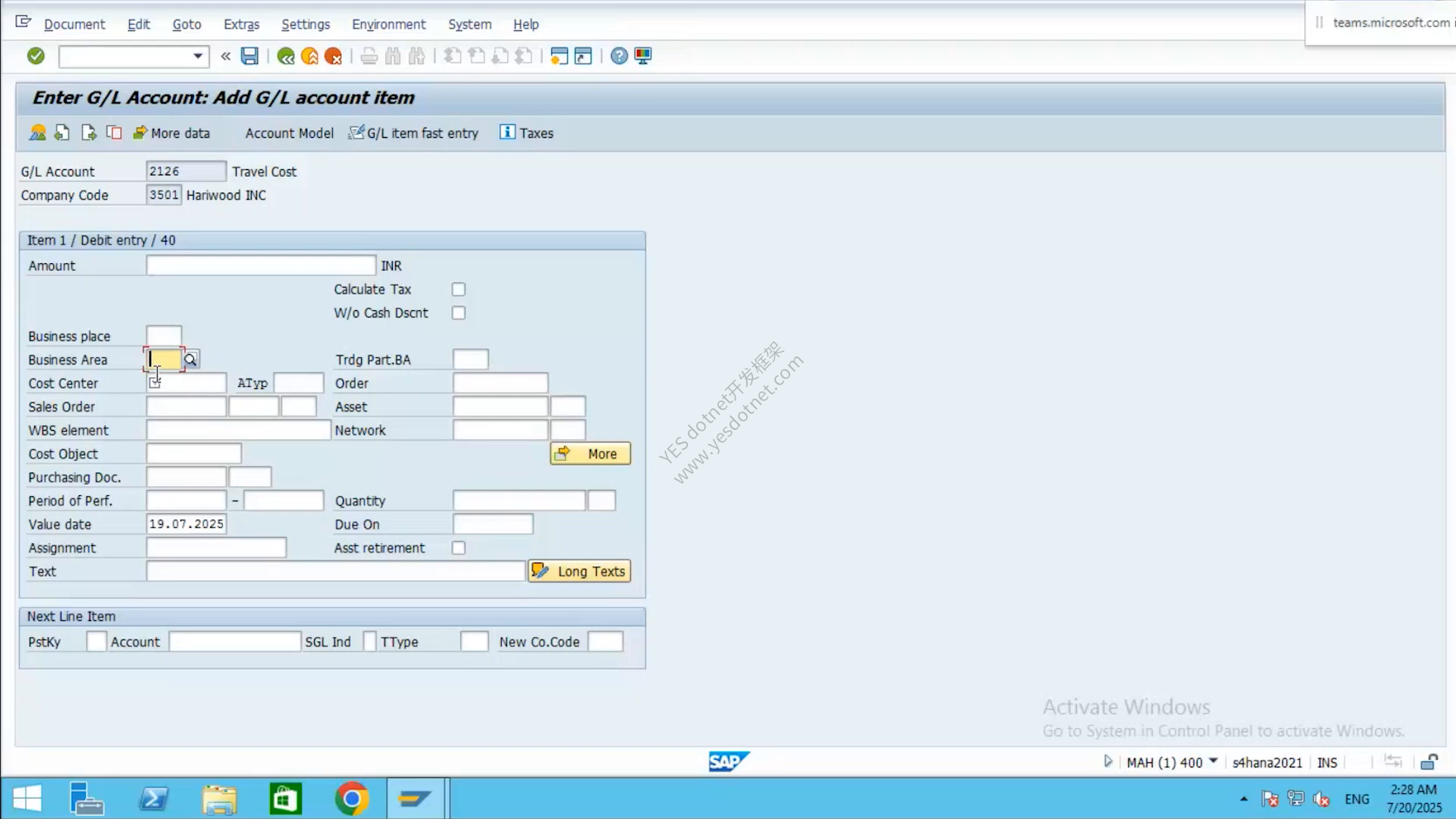Enable the Calculate Tax checkbox
Screen dimensions: 1456x819
click(x=459, y=290)
